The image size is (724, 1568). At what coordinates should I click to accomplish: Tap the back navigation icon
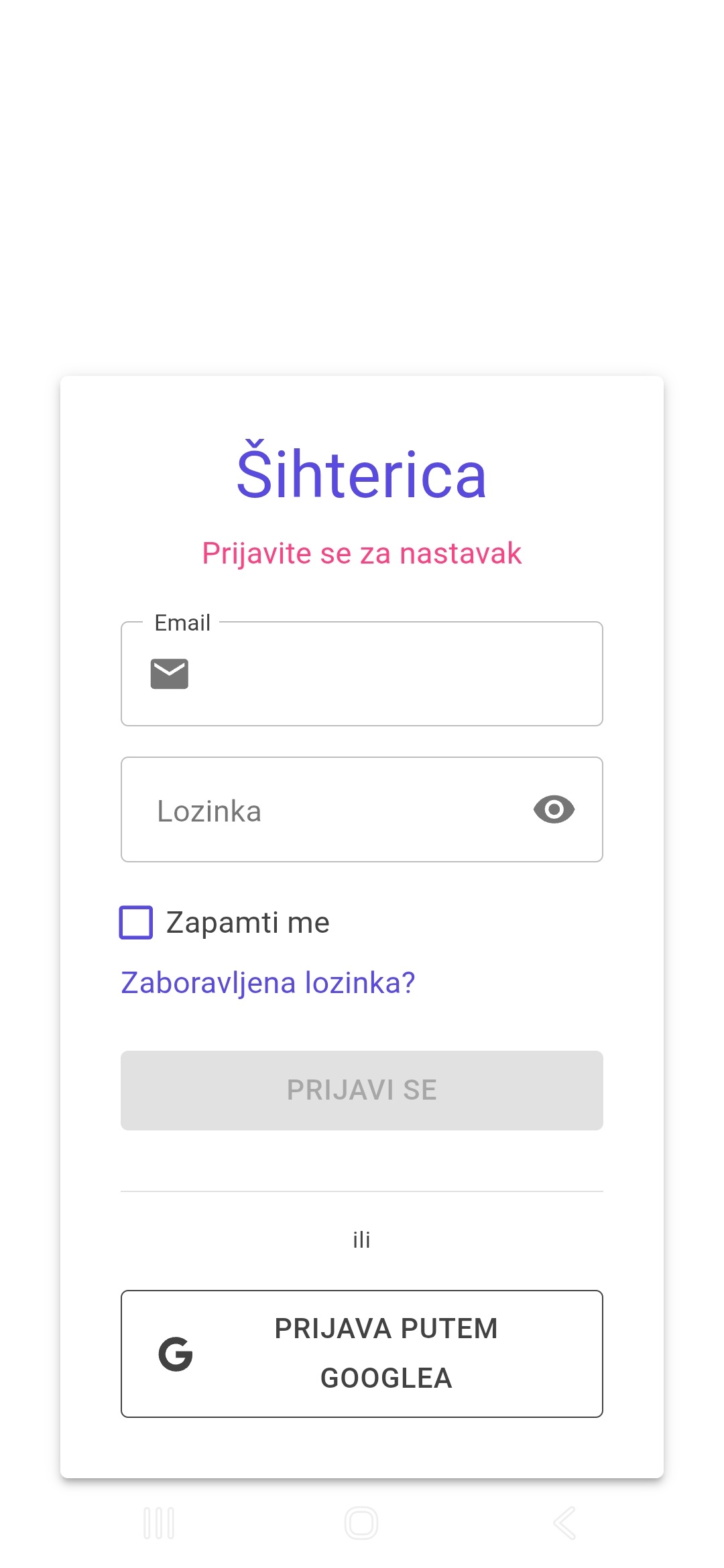(x=563, y=1522)
